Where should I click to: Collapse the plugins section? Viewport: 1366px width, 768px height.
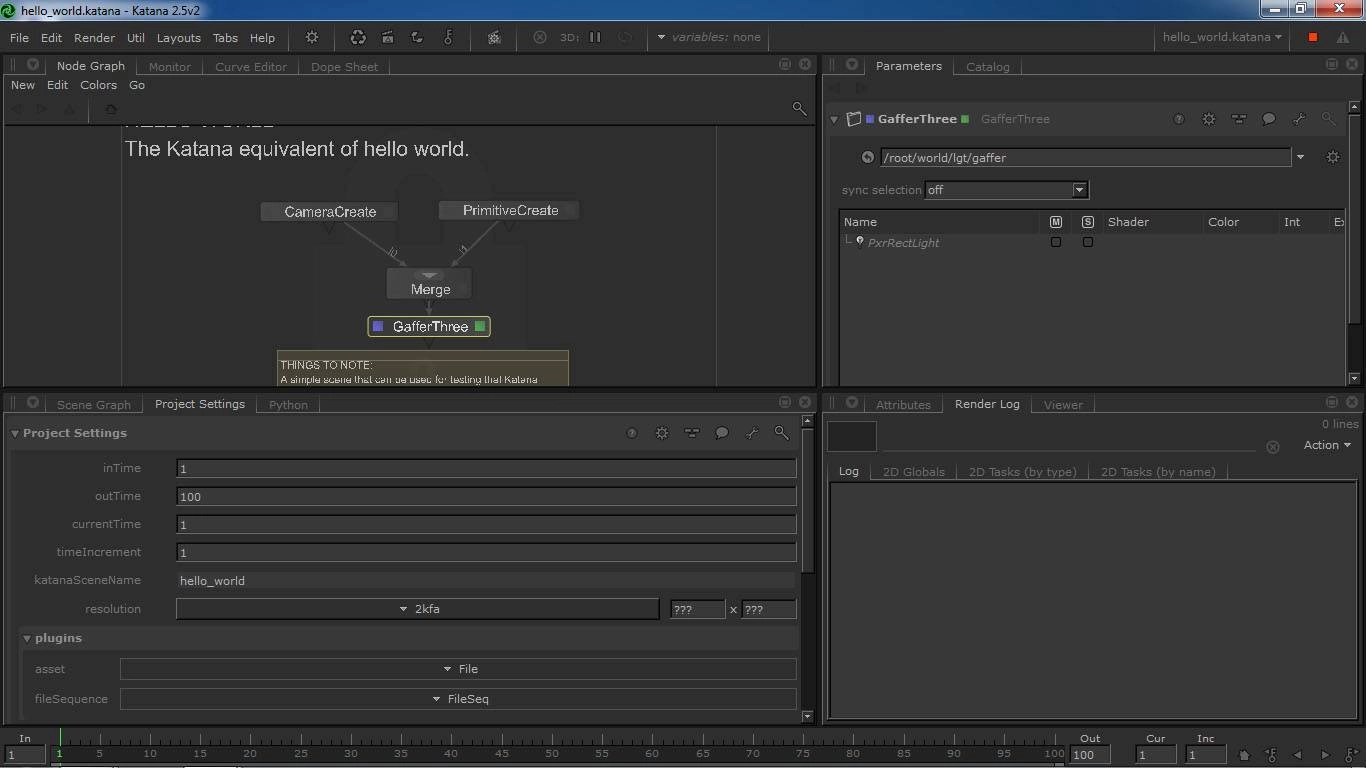pos(27,638)
